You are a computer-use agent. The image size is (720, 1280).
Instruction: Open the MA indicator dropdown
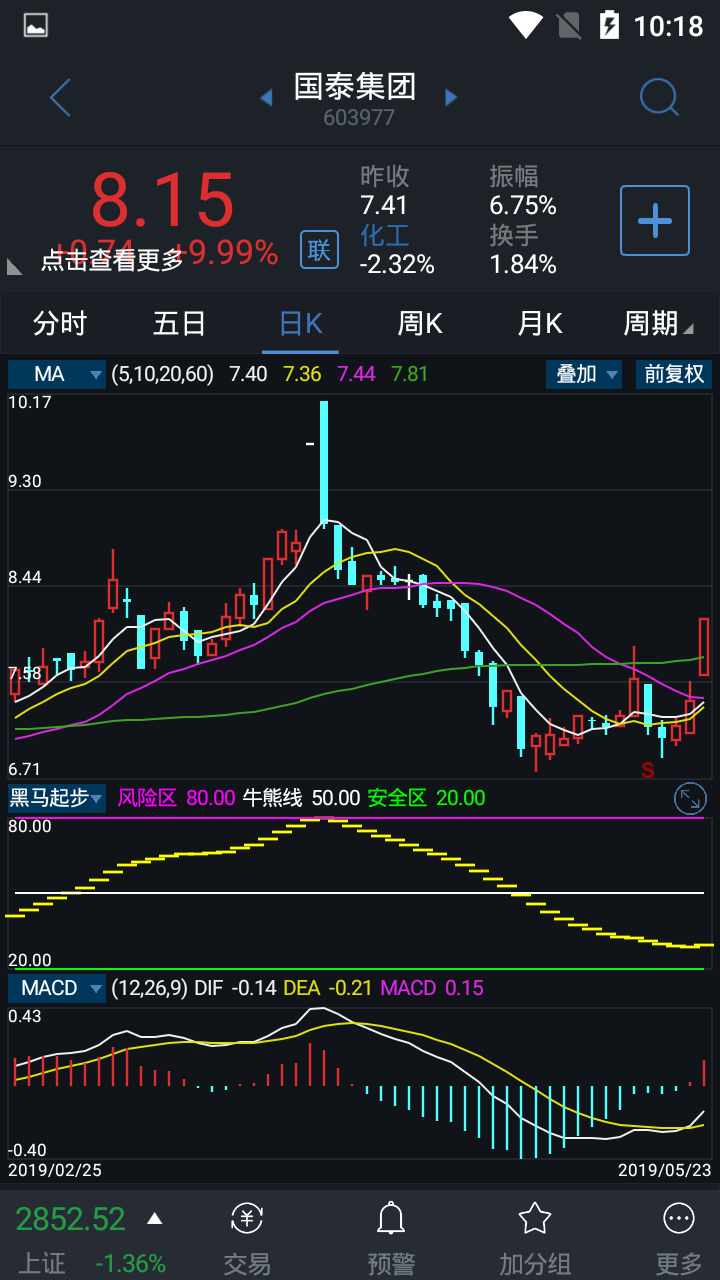(x=57, y=374)
